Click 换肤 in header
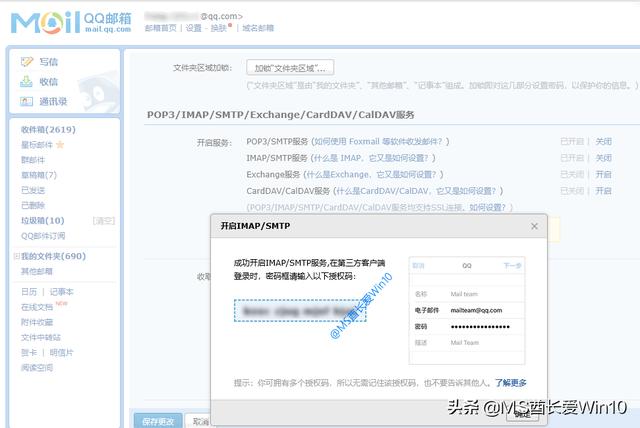The image size is (640, 428). [218, 28]
